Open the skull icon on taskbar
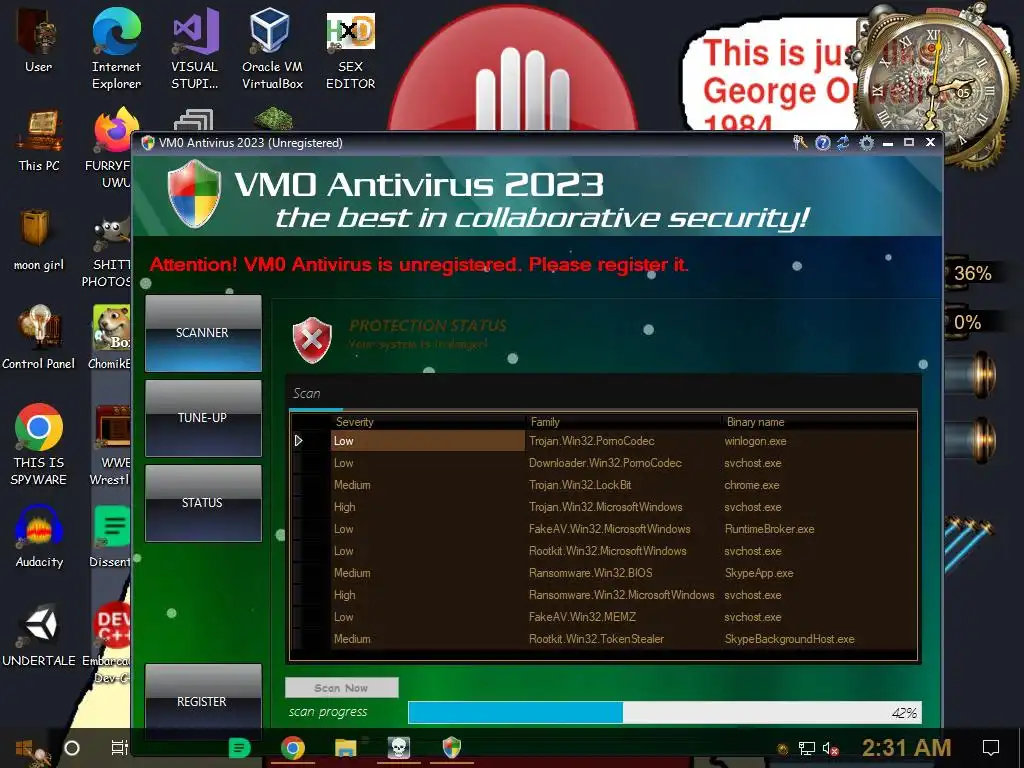 [x=398, y=748]
